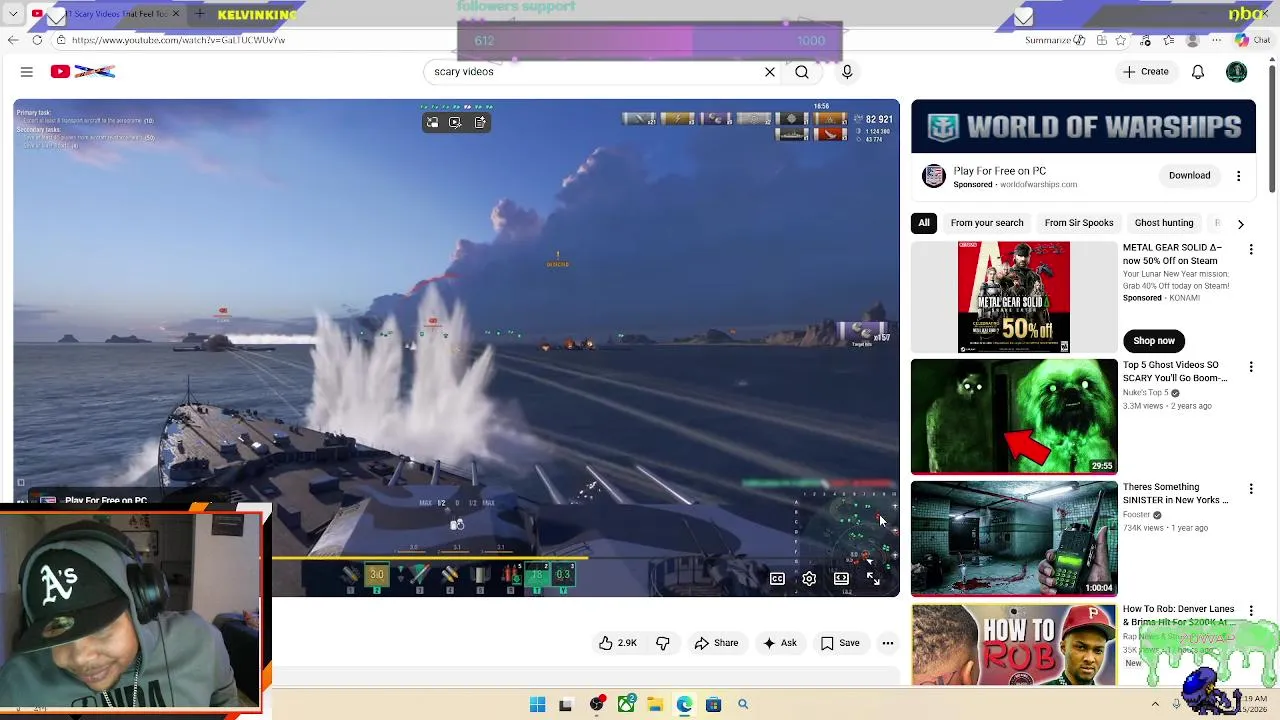The width and height of the screenshot is (1280, 720).
Task: Dislike the video with thumbs down
Action: point(662,643)
